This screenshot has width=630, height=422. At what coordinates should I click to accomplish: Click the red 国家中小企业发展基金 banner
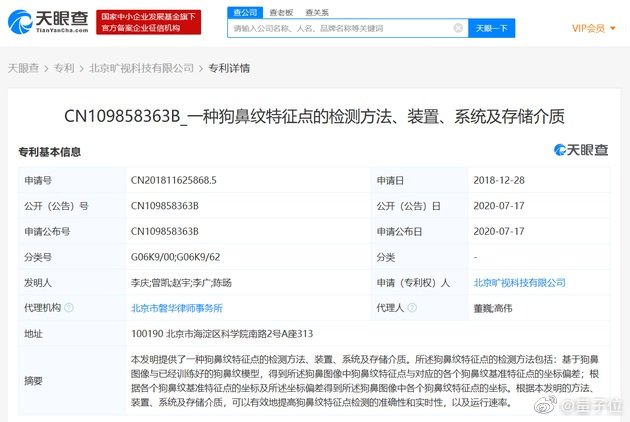click(150, 22)
